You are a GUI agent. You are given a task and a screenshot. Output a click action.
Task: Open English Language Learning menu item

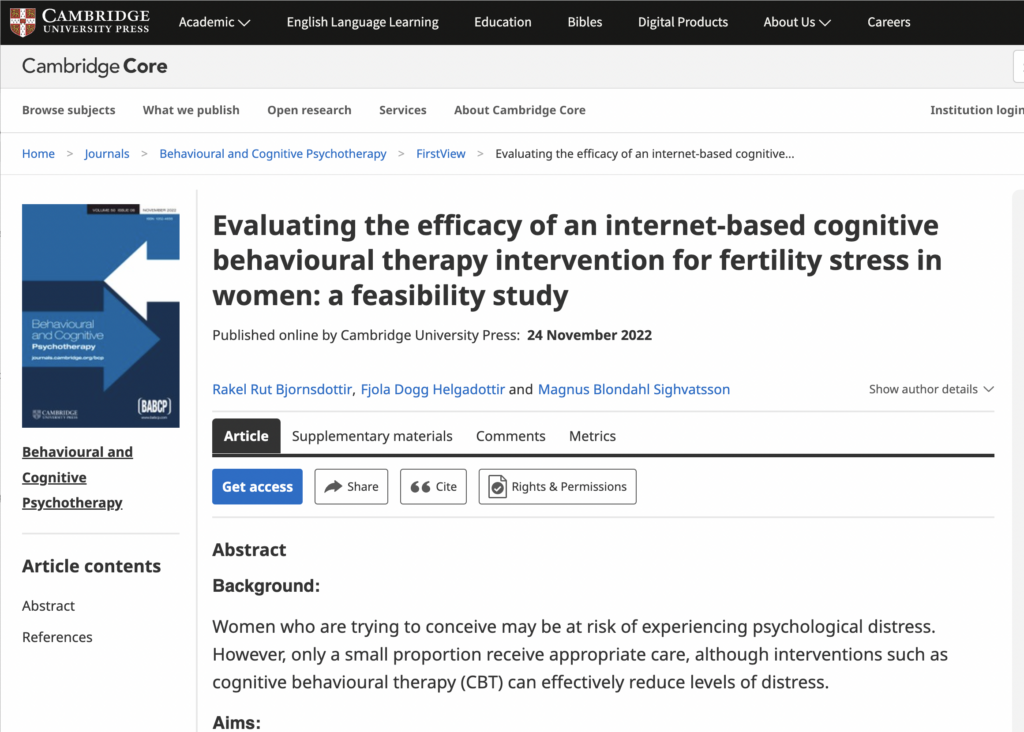click(362, 22)
